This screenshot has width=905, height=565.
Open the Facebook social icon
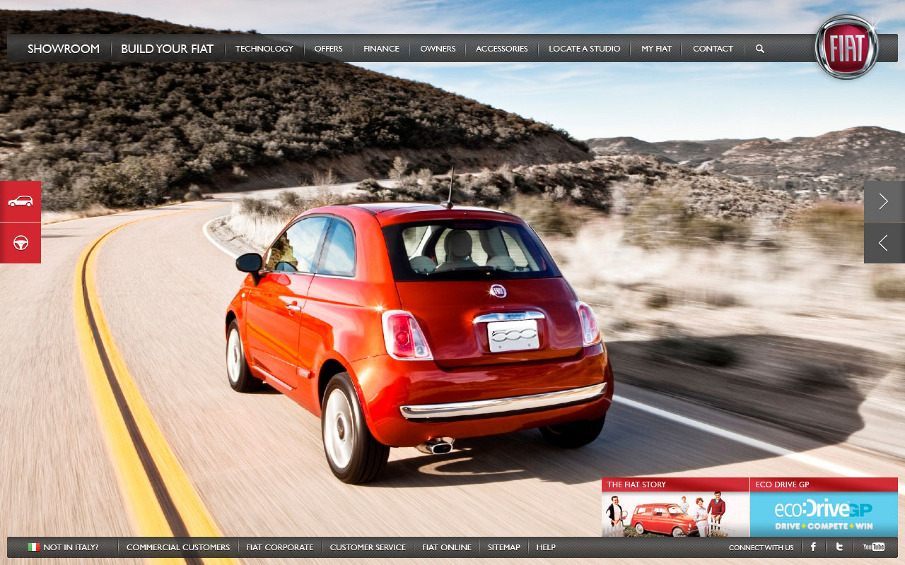[x=813, y=547]
